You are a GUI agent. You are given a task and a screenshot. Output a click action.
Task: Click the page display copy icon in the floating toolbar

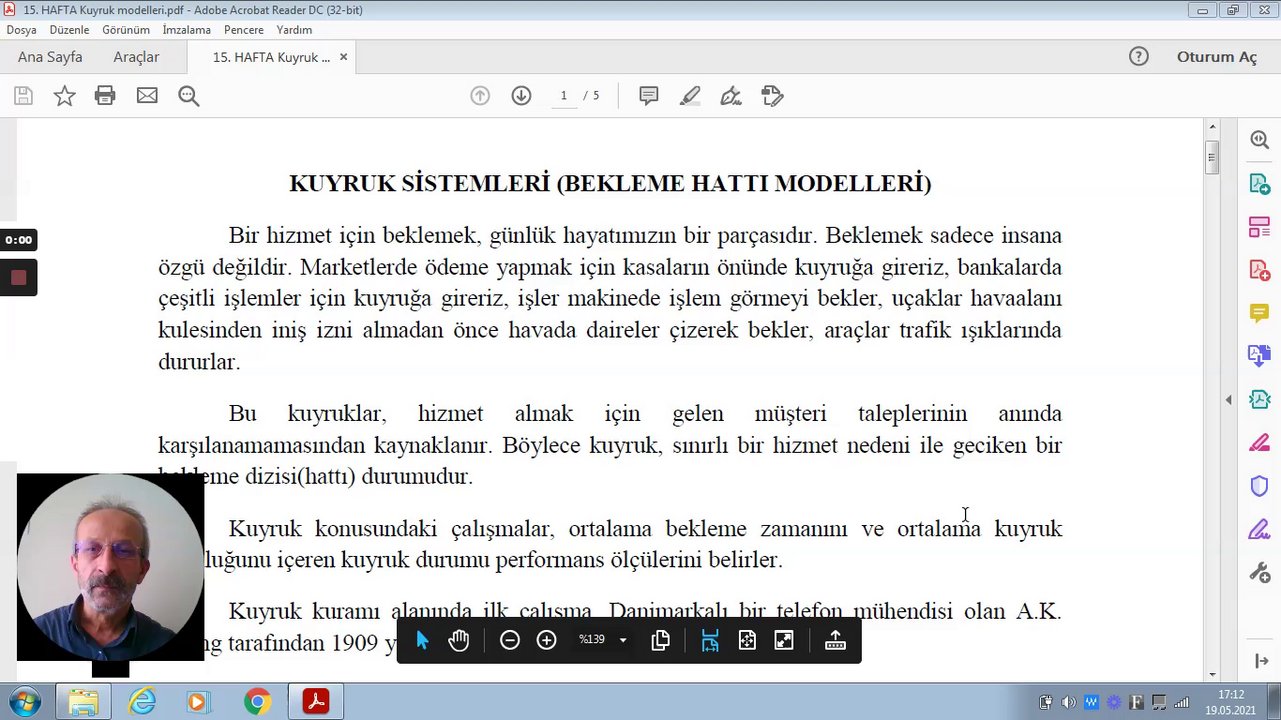click(660, 640)
